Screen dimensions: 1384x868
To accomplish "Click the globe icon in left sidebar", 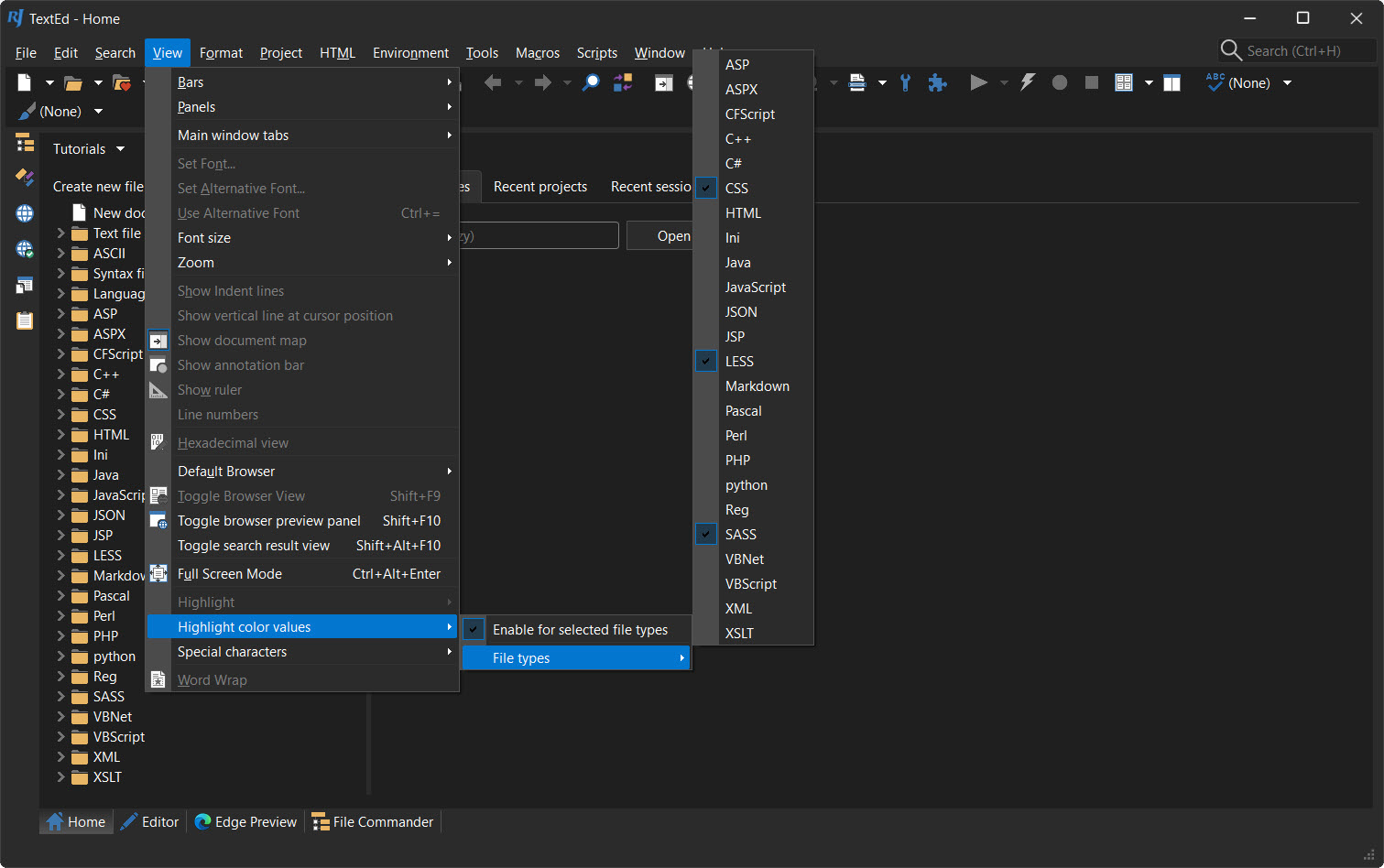I will pos(25,213).
